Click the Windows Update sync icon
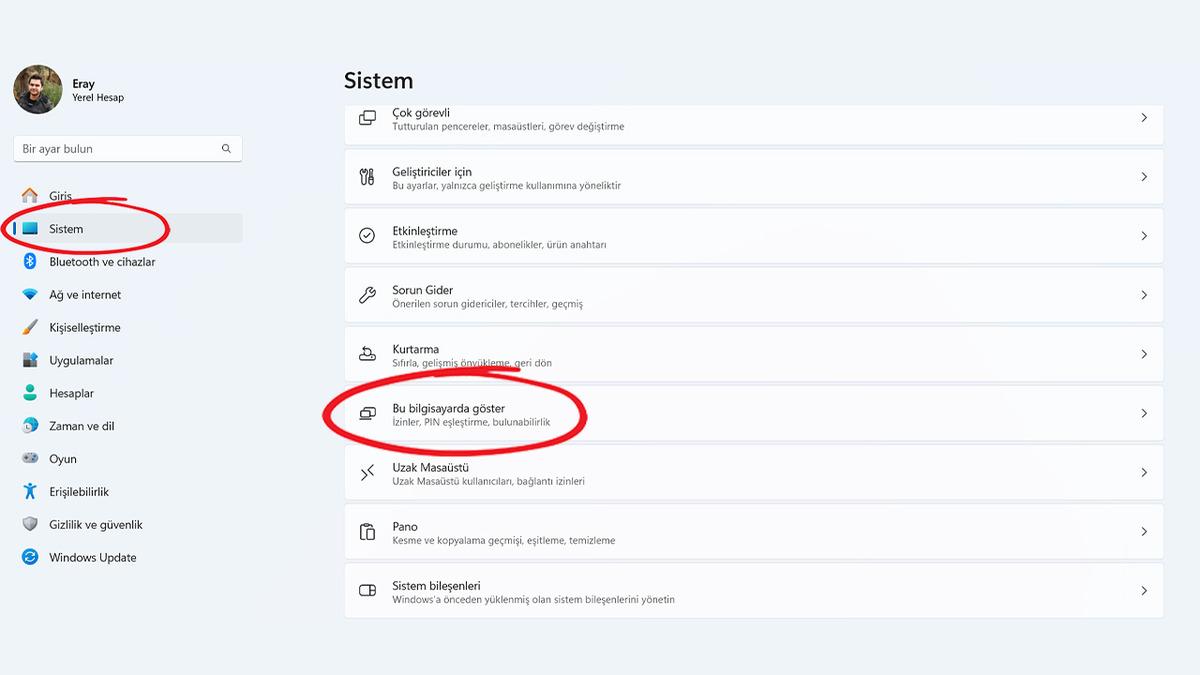 click(x=30, y=558)
